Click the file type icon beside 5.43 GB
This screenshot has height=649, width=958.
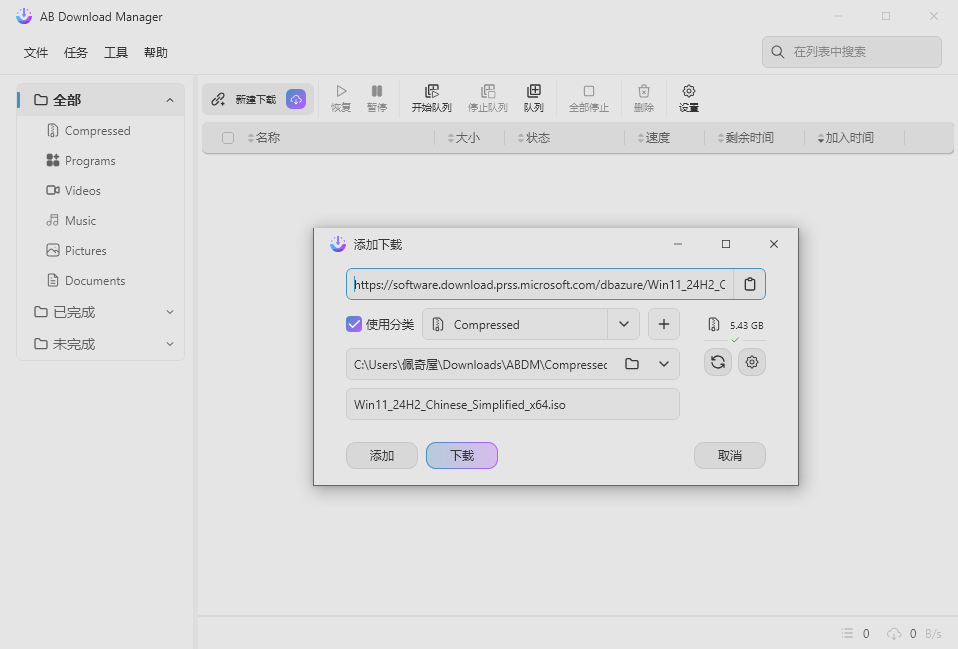pyautogui.click(x=714, y=324)
